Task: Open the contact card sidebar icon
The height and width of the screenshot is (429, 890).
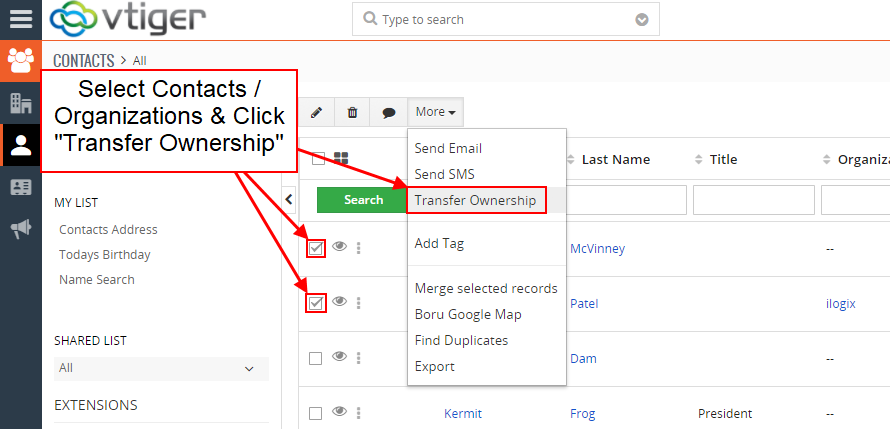Action: click(x=21, y=187)
